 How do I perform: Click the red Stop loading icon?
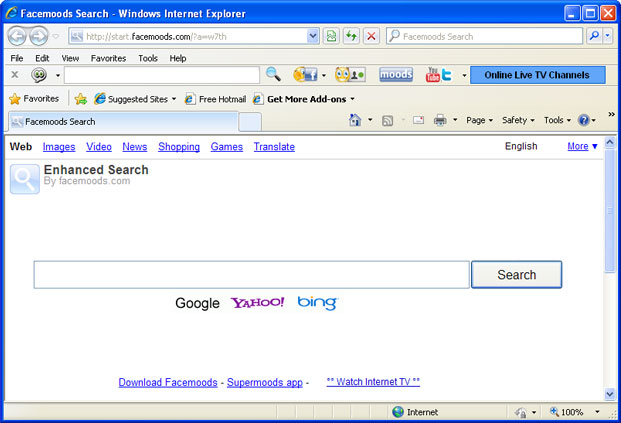point(371,36)
